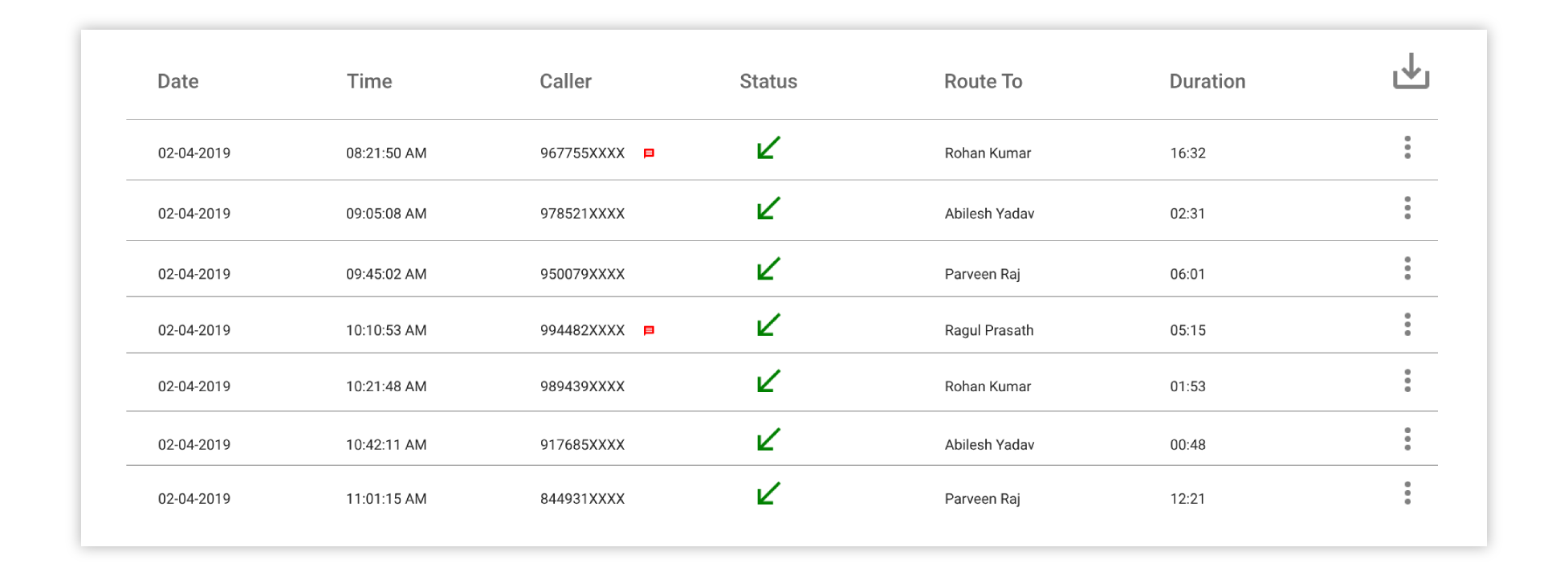Screen dimensions: 1568x576
Task: Open the options menu for the 08:21:50 AM call
Action: point(1407,148)
